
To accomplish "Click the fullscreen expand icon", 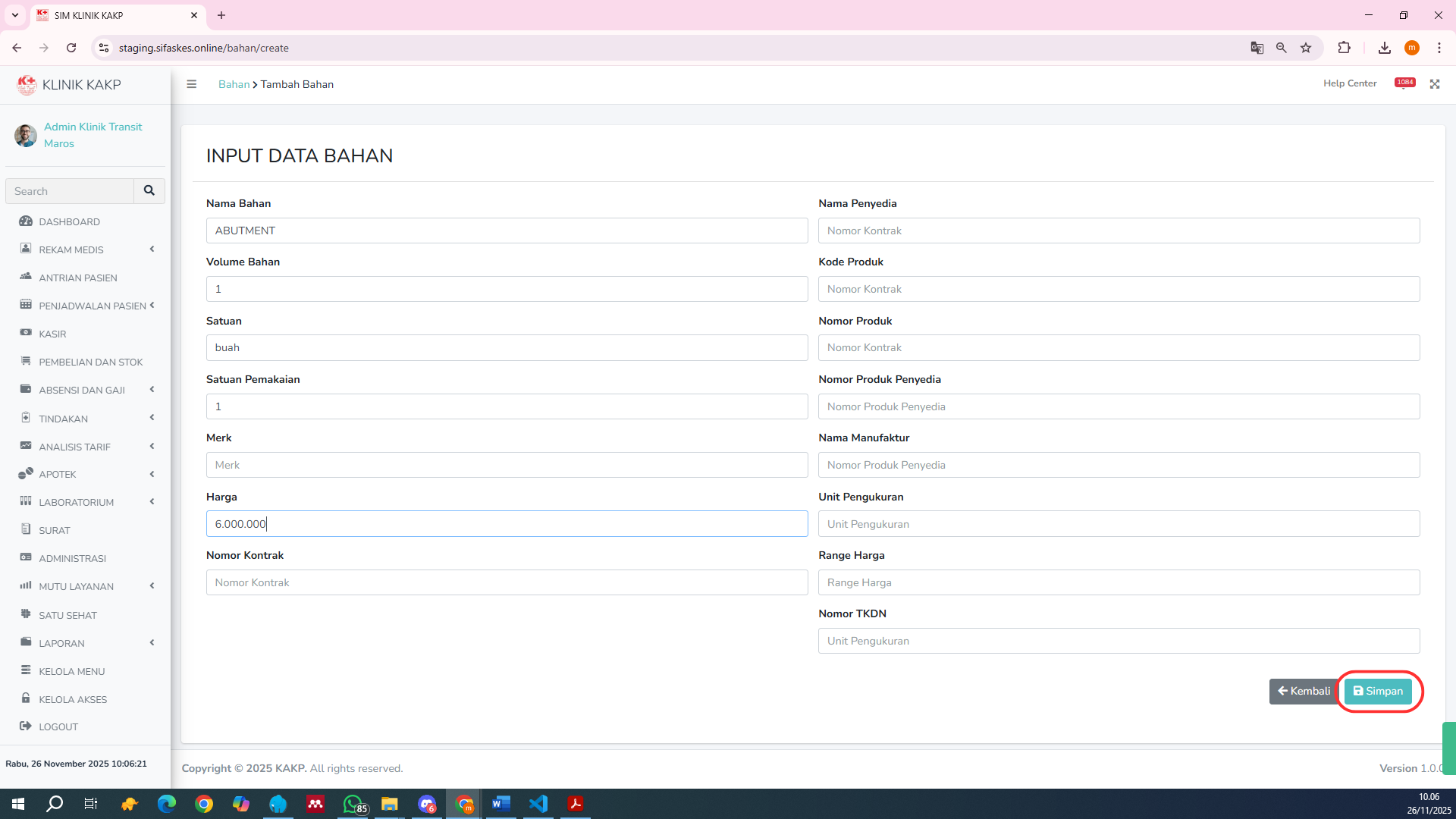I will tap(1435, 84).
